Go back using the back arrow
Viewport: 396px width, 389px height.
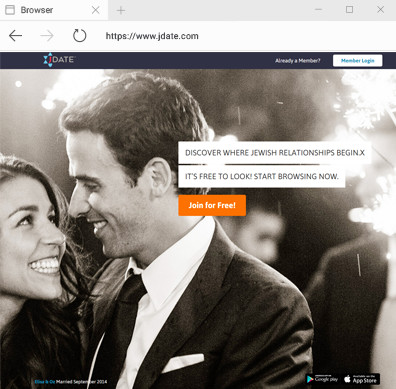(15, 36)
